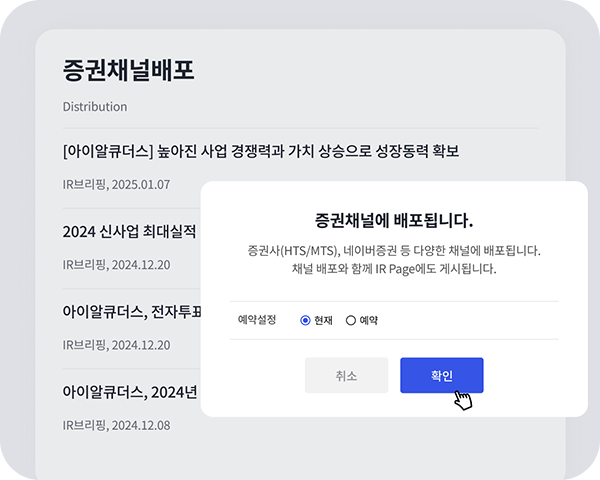Click the 증권채널에 배포됩니다. dialog title
600x480 pixels.
coord(394,220)
